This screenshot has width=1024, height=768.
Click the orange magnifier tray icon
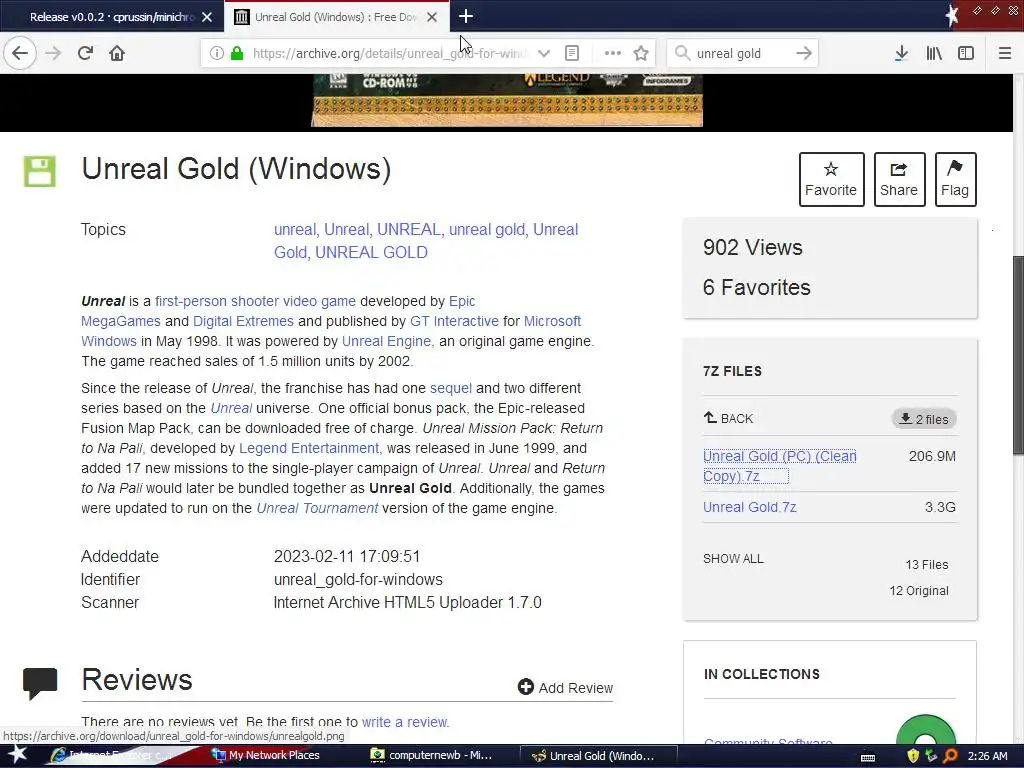pyautogui.click(x=950, y=756)
